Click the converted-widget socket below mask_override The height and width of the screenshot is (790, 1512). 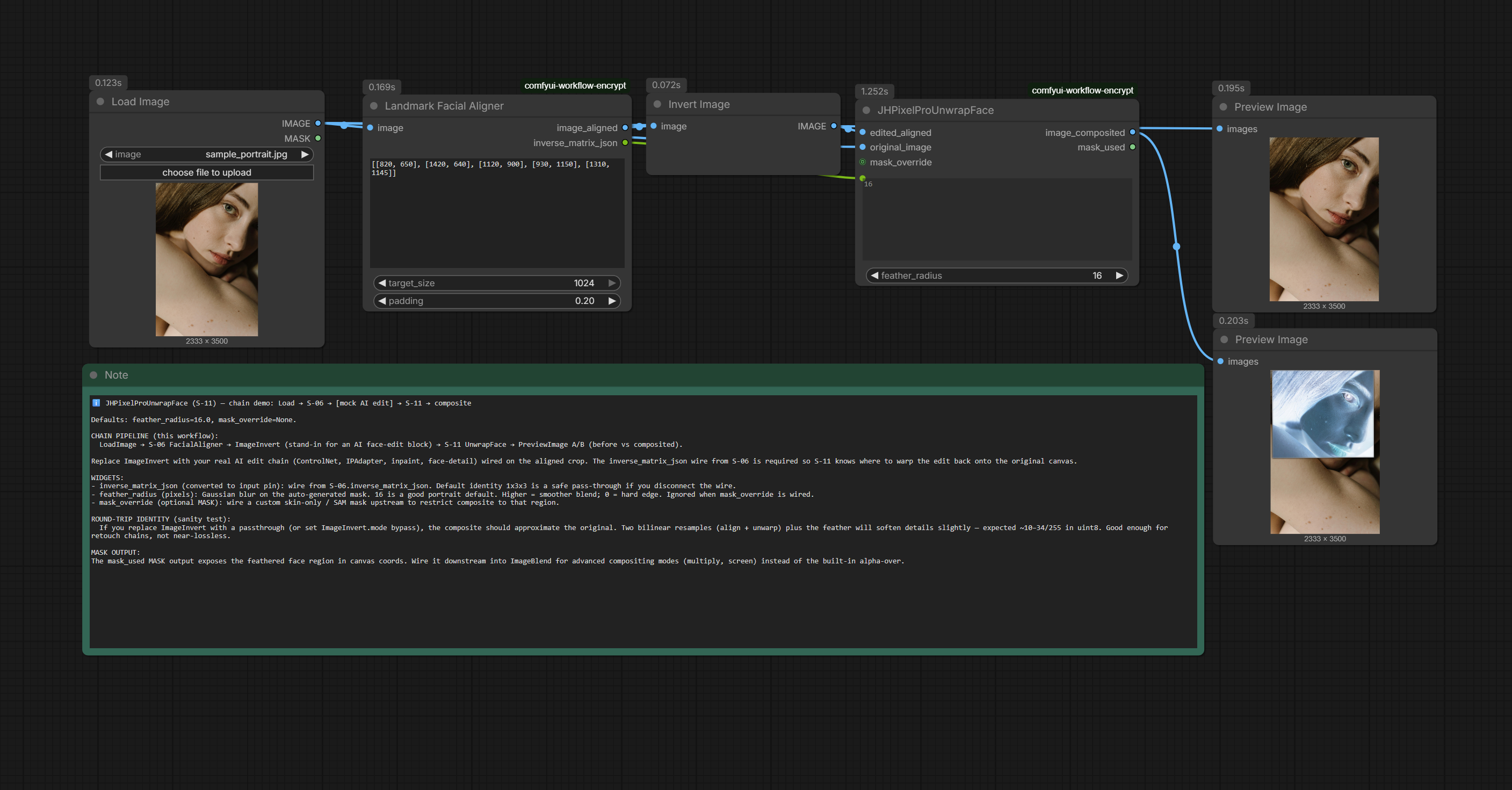pos(862,178)
